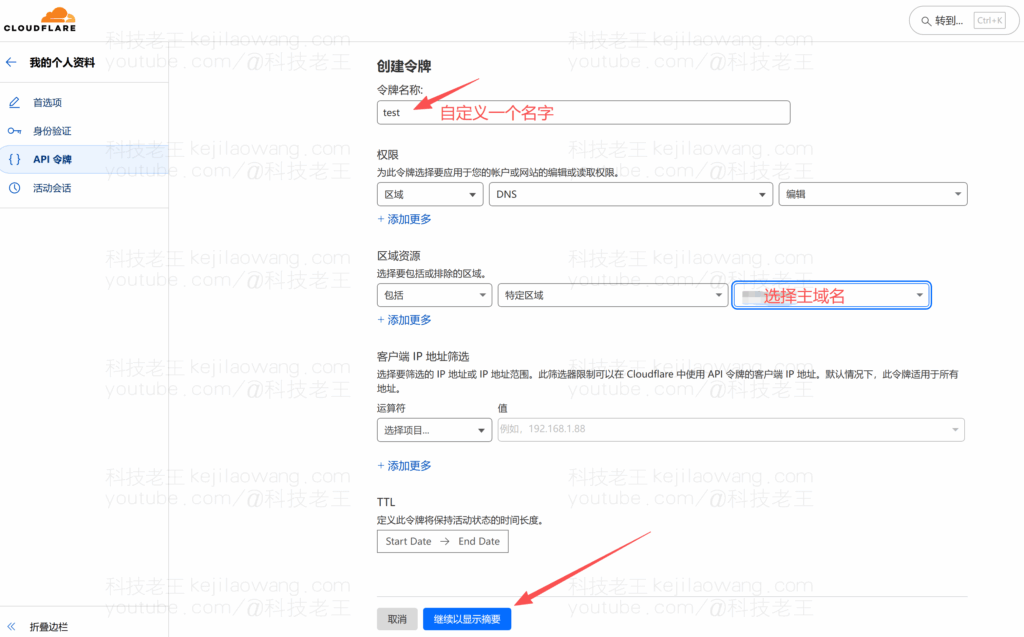The image size is (1024, 637).
Task: Click the clock icon for 活动会话
Action: (x=14, y=188)
